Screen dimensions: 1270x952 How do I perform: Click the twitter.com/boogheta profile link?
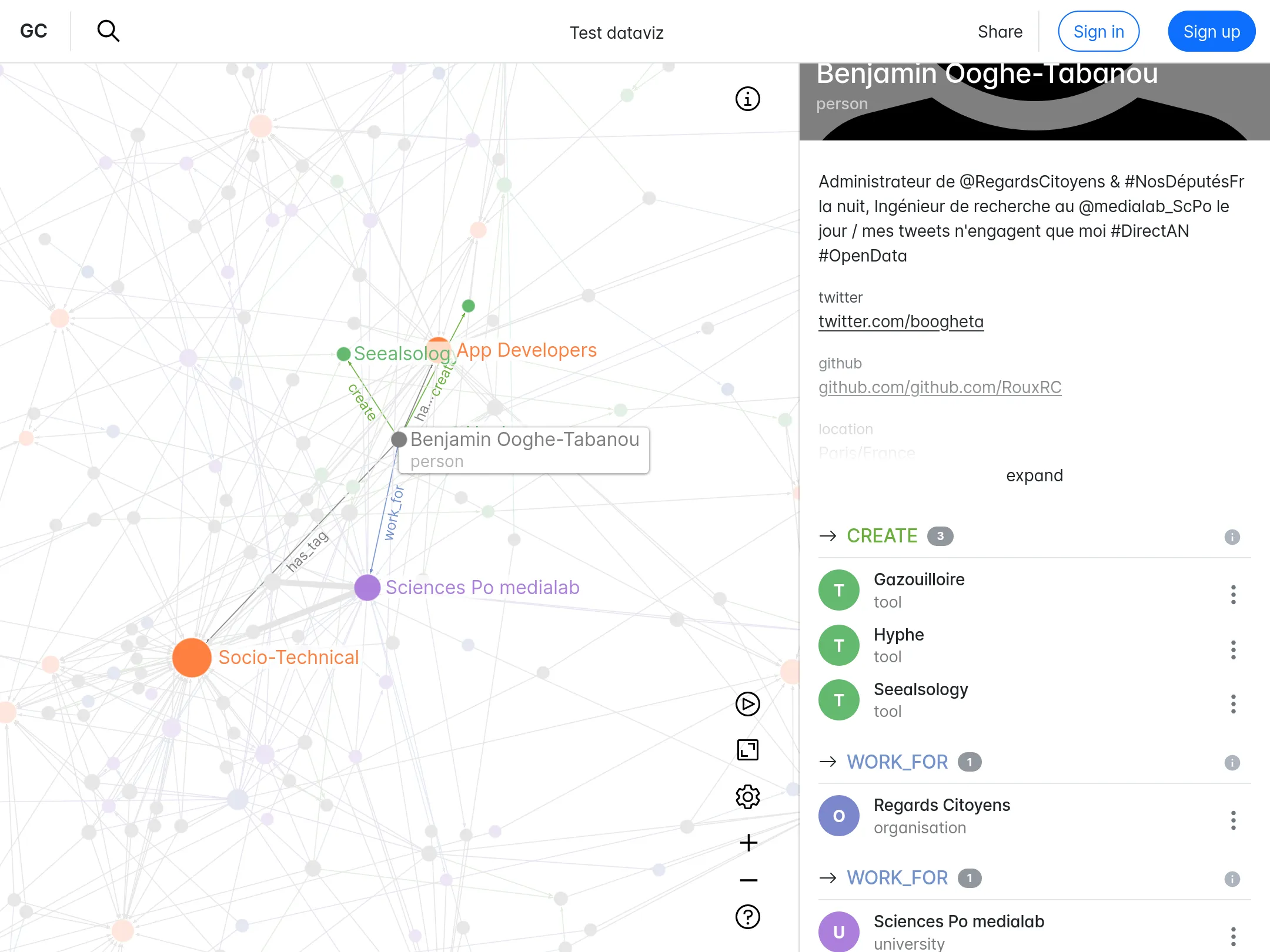pyautogui.click(x=901, y=322)
